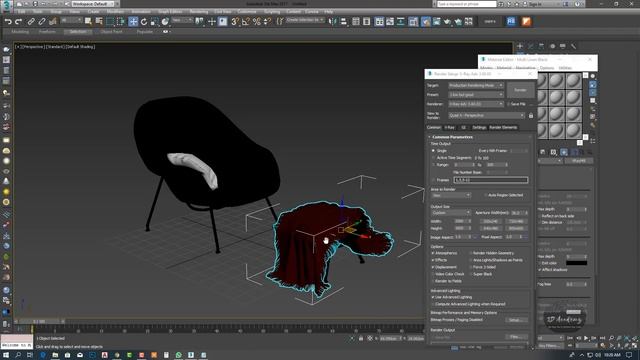Screen dimensions: 640x360
Task: Select the Bind to Space Warp tool
Action: pyautogui.click(x=53, y=21)
